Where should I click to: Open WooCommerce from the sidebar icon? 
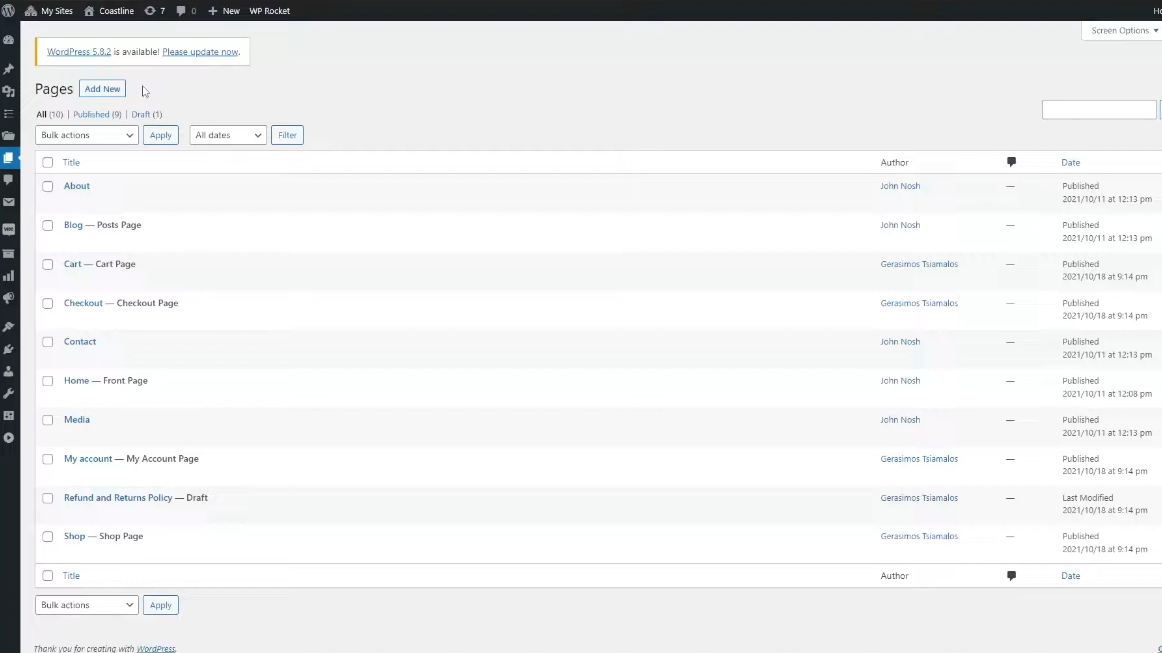click(9, 229)
